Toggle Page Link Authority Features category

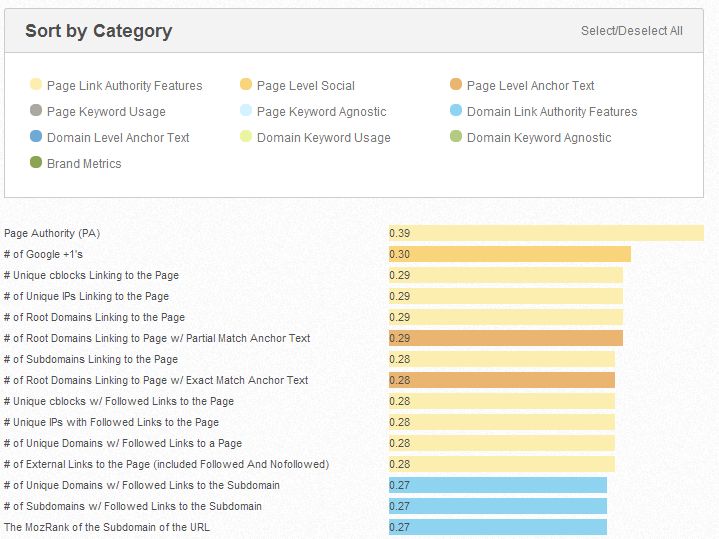tap(124, 86)
